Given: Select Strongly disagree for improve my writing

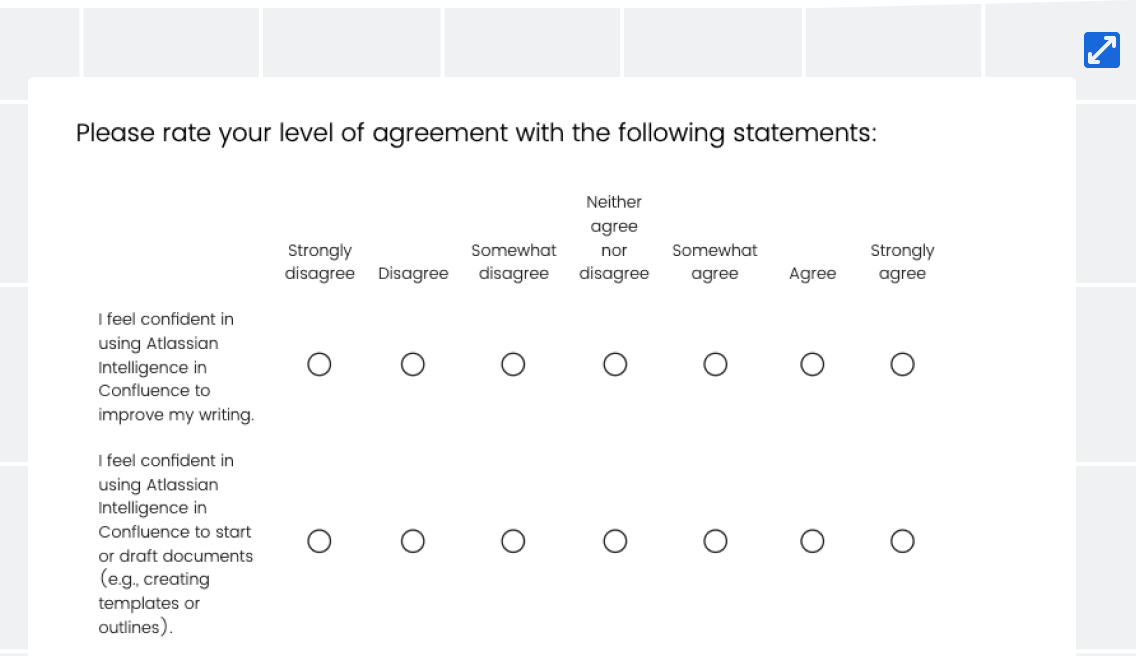Looking at the screenshot, I should pyautogui.click(x=320, y=364).
